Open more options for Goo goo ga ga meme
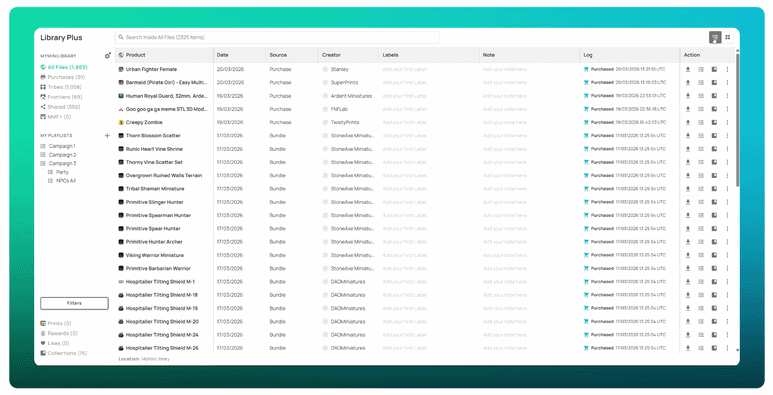 [727, 109]
